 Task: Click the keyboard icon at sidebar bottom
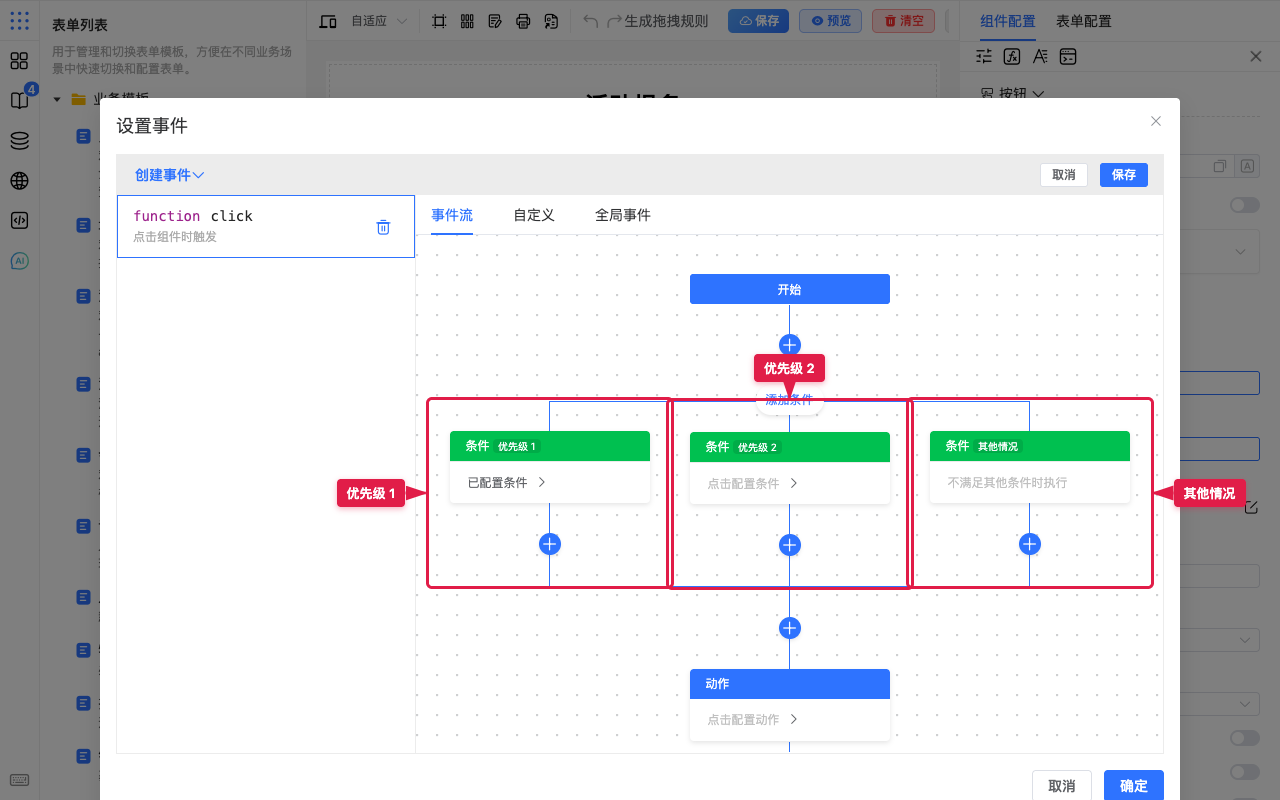click(x=19, y=780)
